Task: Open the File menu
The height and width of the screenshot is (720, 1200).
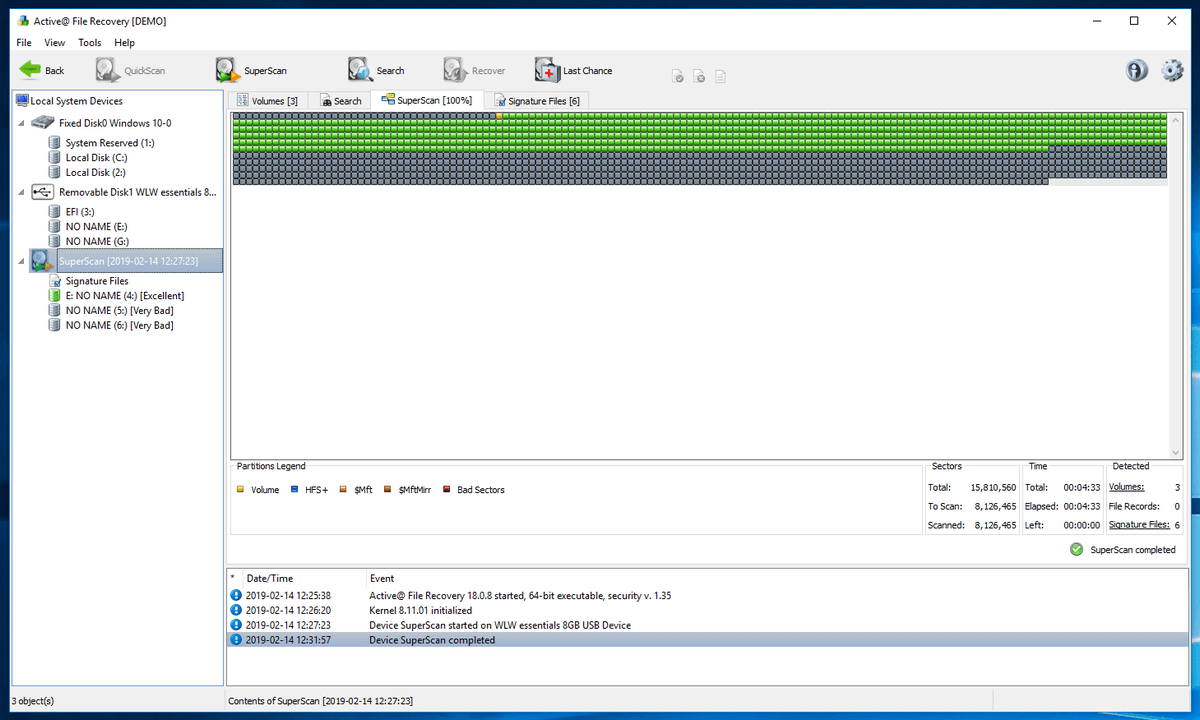Action: [24, 43]
